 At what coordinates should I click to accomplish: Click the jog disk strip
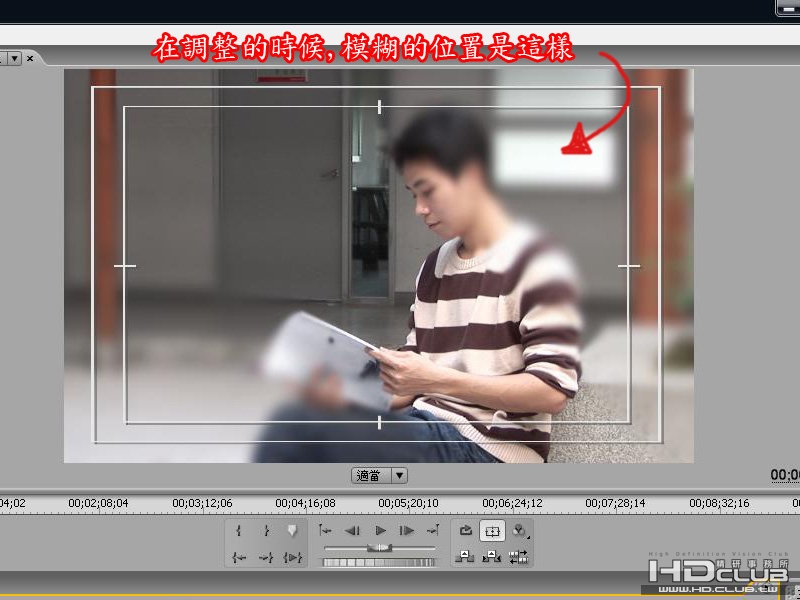[x=379, y=562]
